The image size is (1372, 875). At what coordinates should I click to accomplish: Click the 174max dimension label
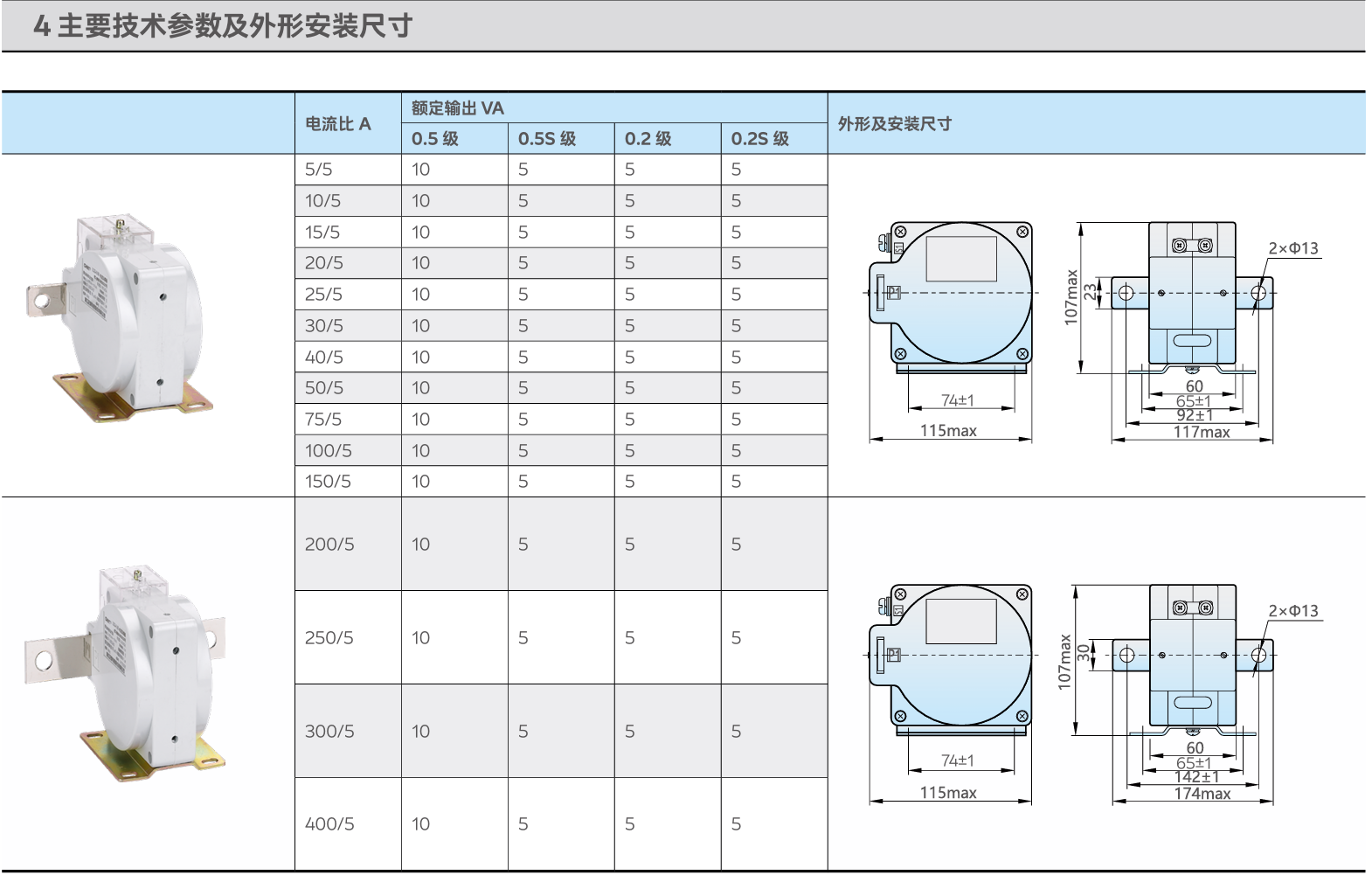[x=1202, y=794]
